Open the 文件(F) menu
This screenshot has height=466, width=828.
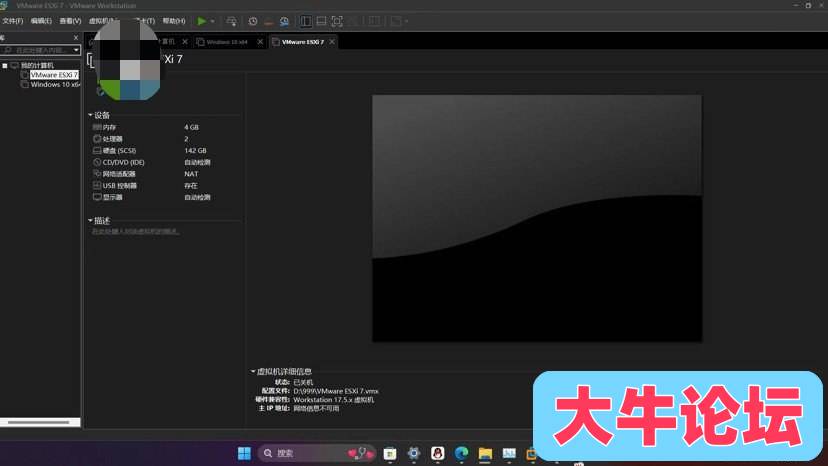point(13,21)
